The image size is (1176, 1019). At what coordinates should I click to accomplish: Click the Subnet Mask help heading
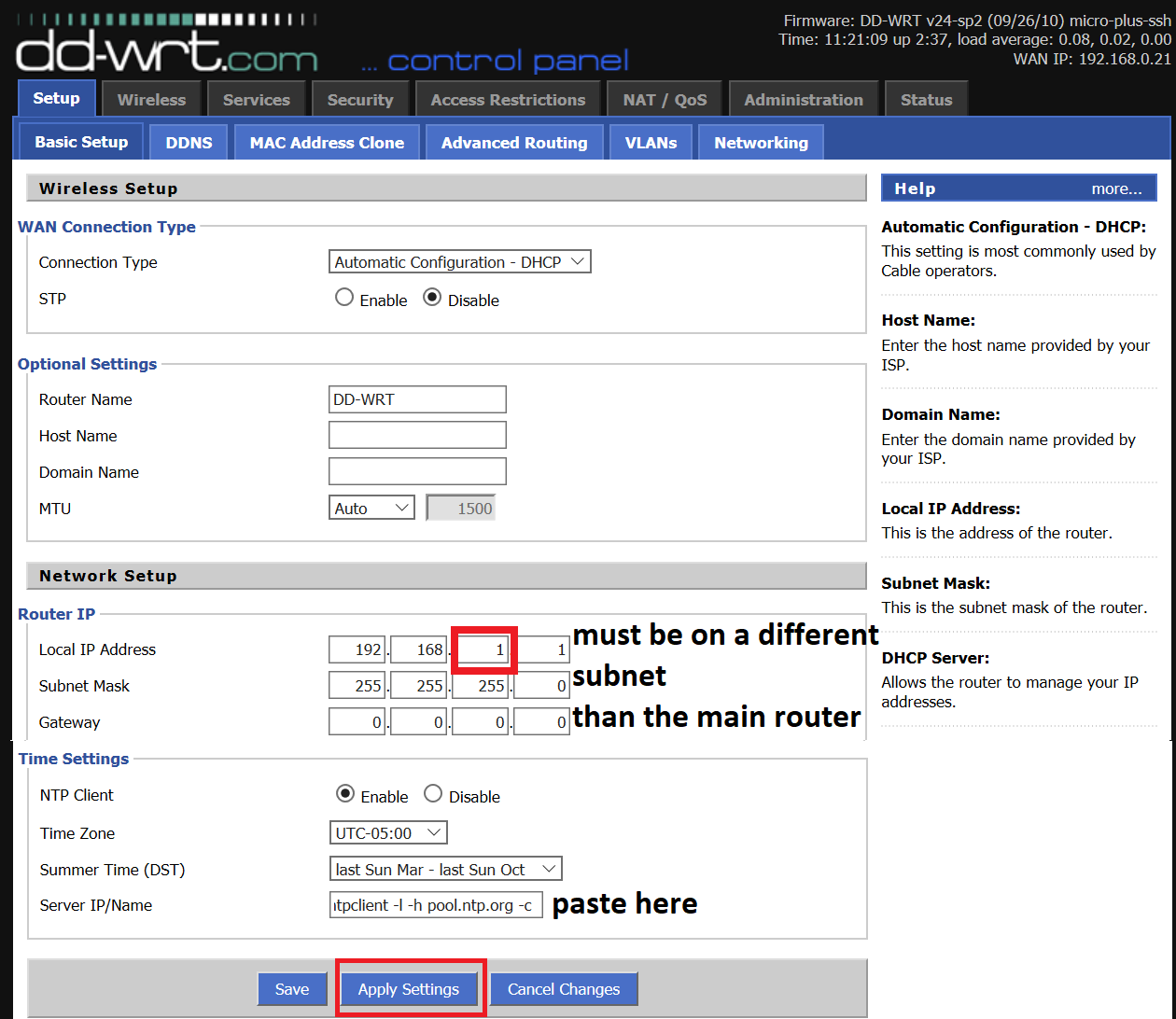936,583
